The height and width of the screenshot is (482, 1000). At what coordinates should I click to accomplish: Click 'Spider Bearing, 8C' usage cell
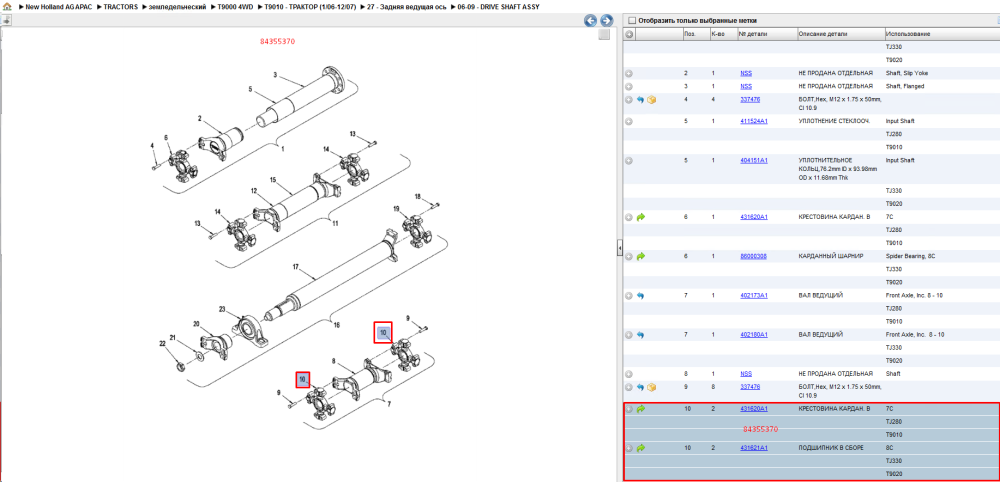point(911,256)
